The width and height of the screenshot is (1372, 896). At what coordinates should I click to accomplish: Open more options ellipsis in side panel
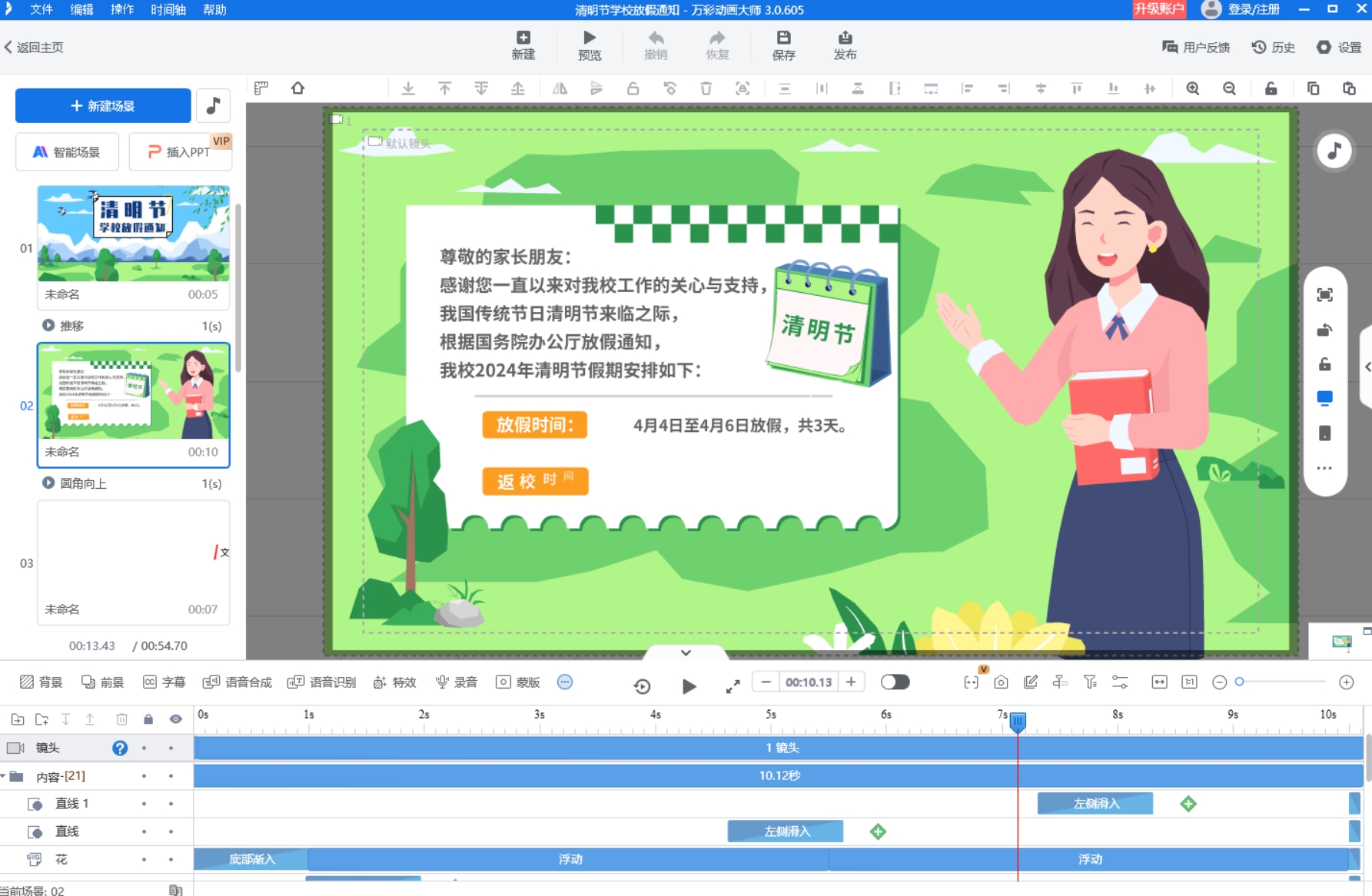(x=1324, y=468)
